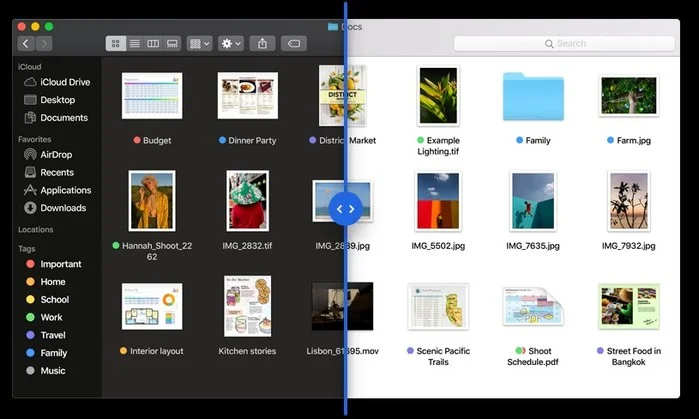Screen dimensions: 699x419
Task: Select the Family folder icon
Action: point(533,96)
